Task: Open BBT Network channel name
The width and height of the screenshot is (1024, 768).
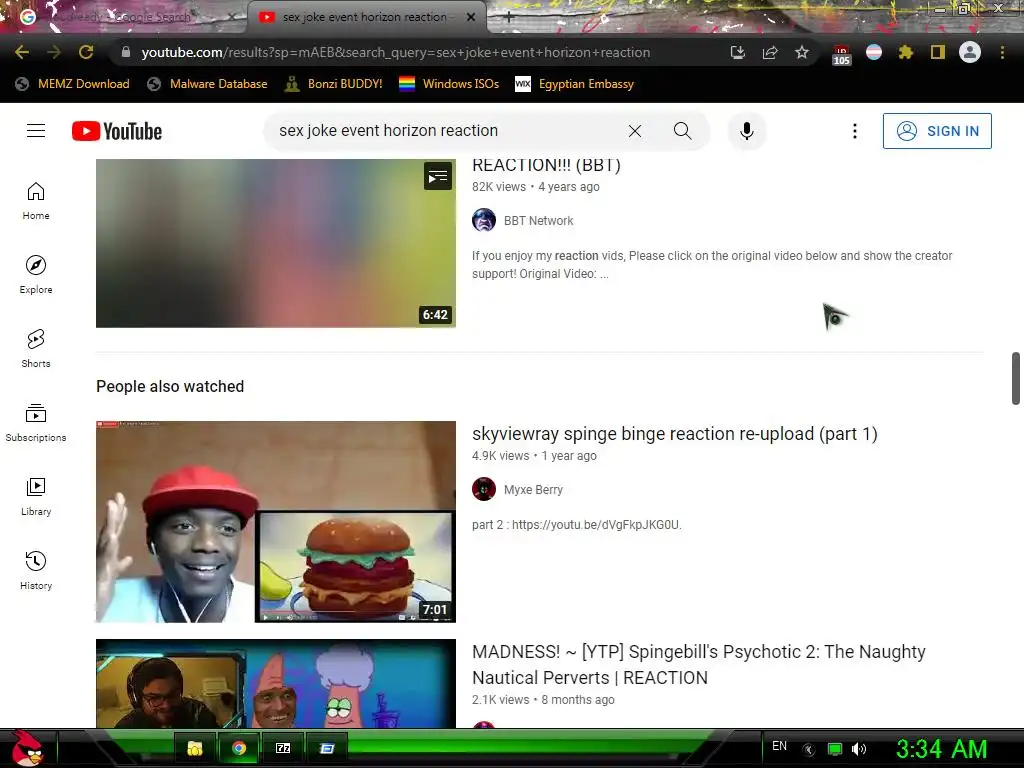Action: coord(538,221)
